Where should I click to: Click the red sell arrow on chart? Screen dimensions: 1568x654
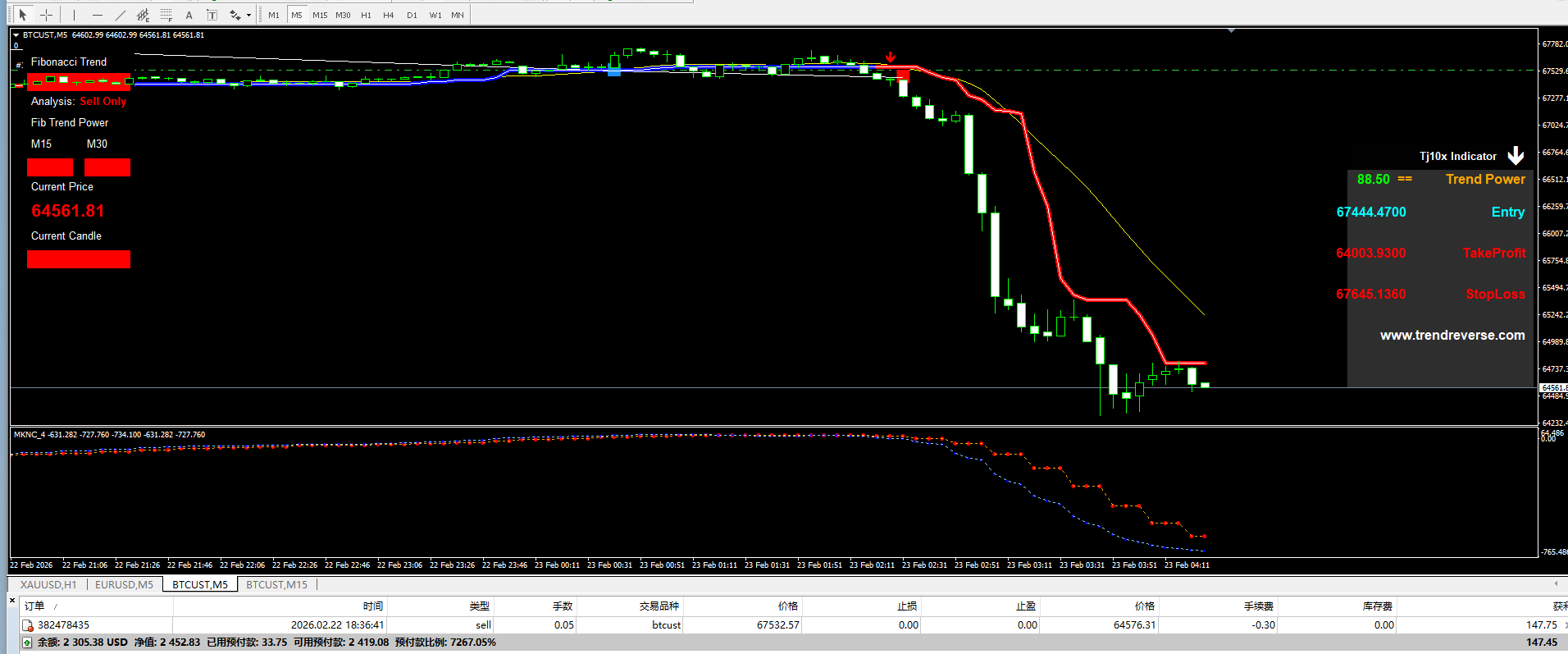tap(891, 57)
